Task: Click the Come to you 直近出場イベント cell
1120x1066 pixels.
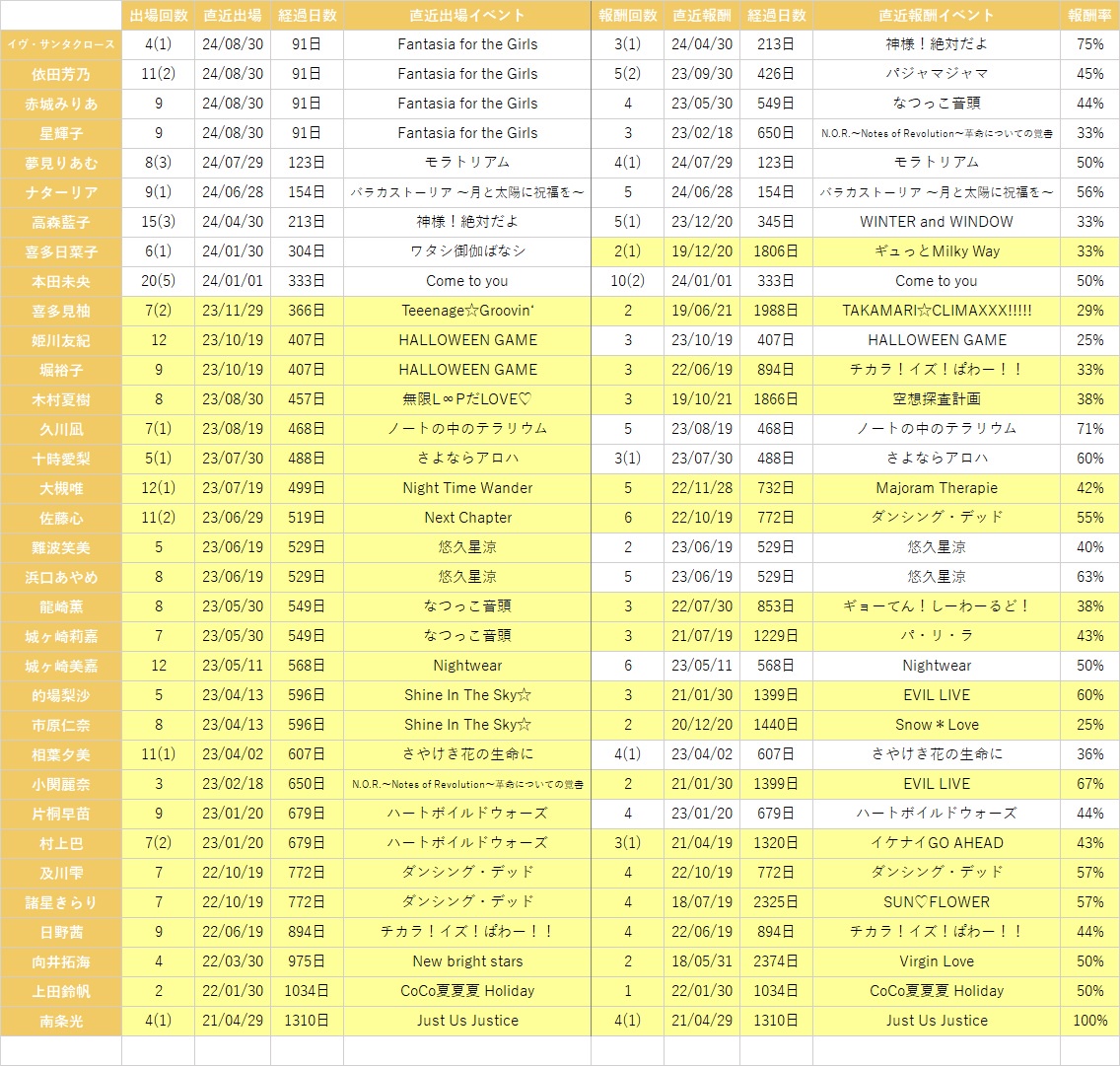Action: tap(467, 281)
